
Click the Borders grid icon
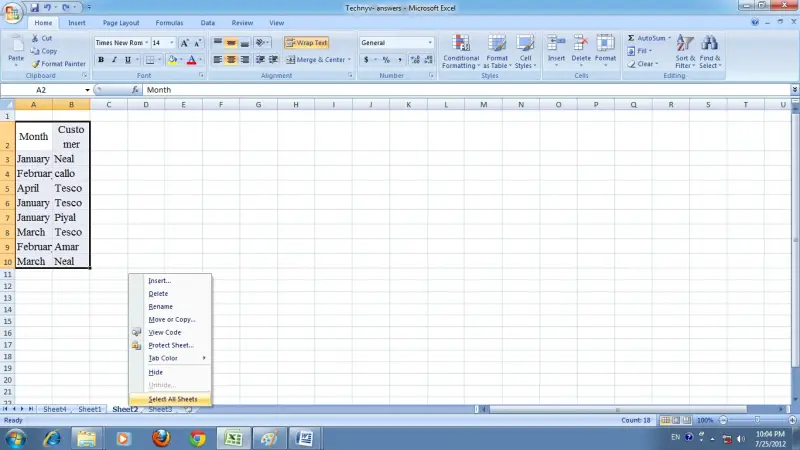(150, 60)
